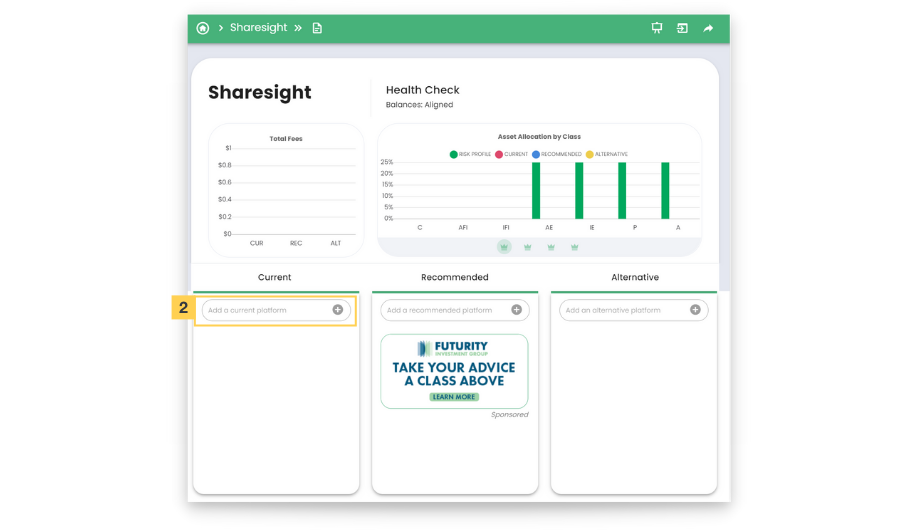
Task: Focus the 'Add an alternative platform' field
Action: (633, 310)
